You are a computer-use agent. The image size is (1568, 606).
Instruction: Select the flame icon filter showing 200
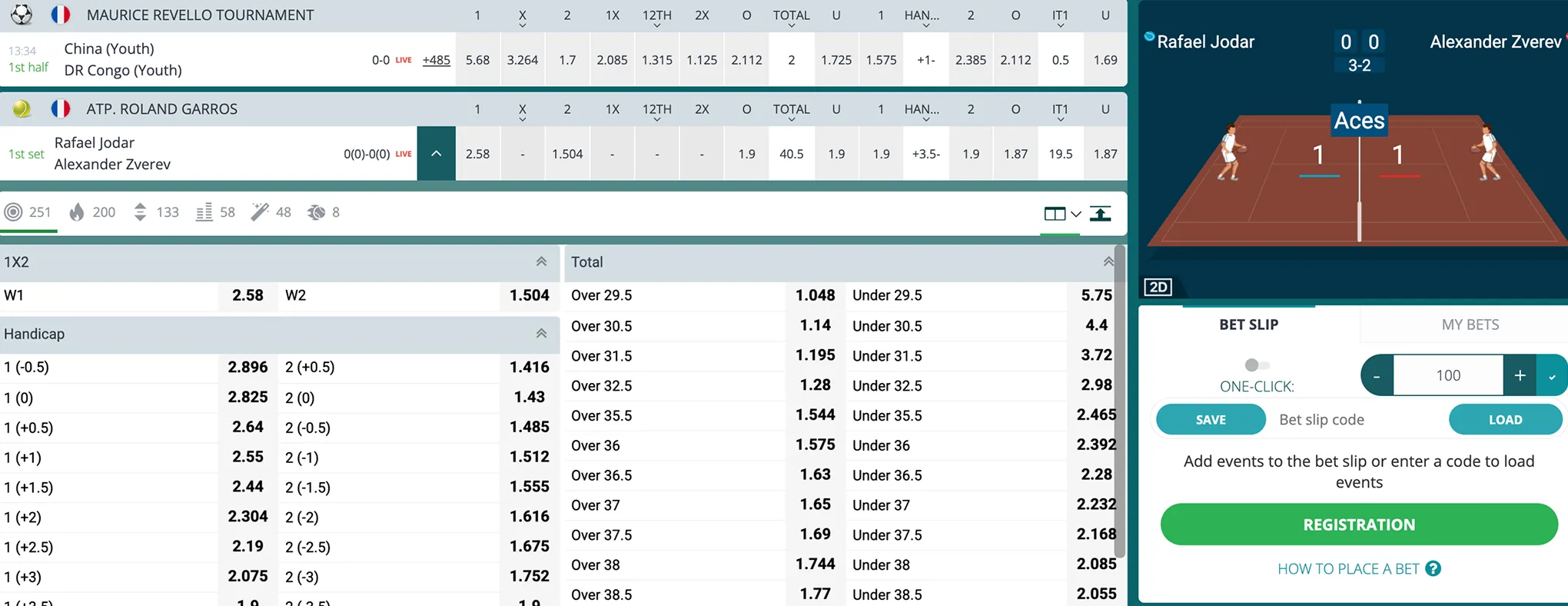[92, 212]
